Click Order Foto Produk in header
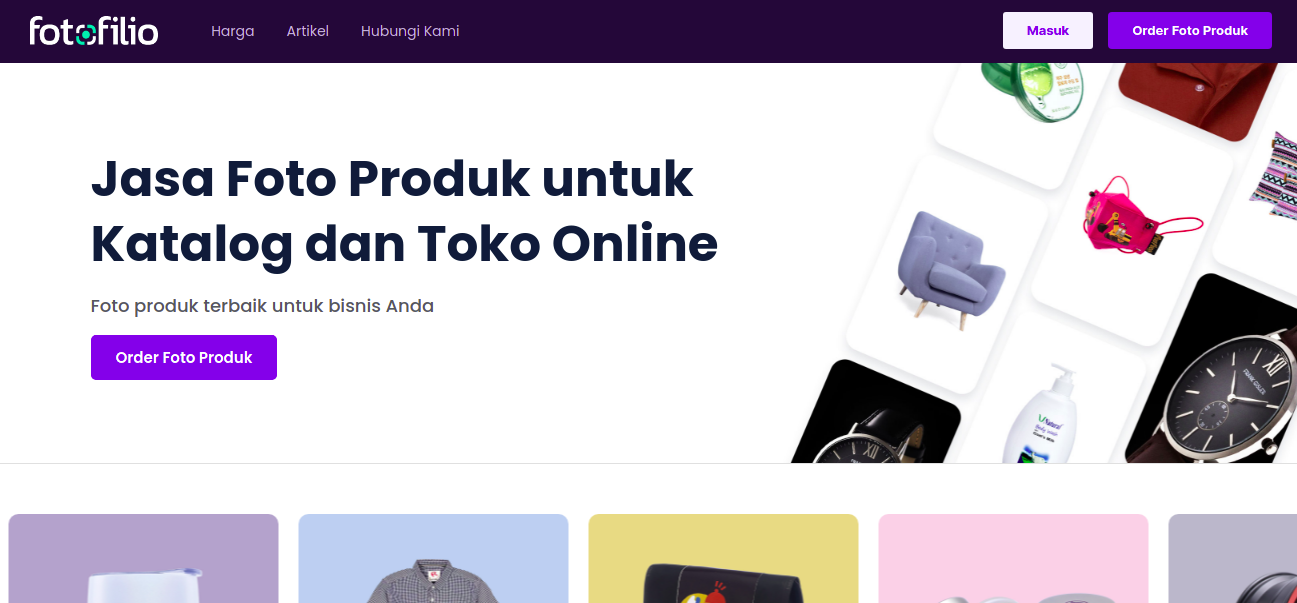This screenshot has height=603, width=1297. (x=1190, y=31)
